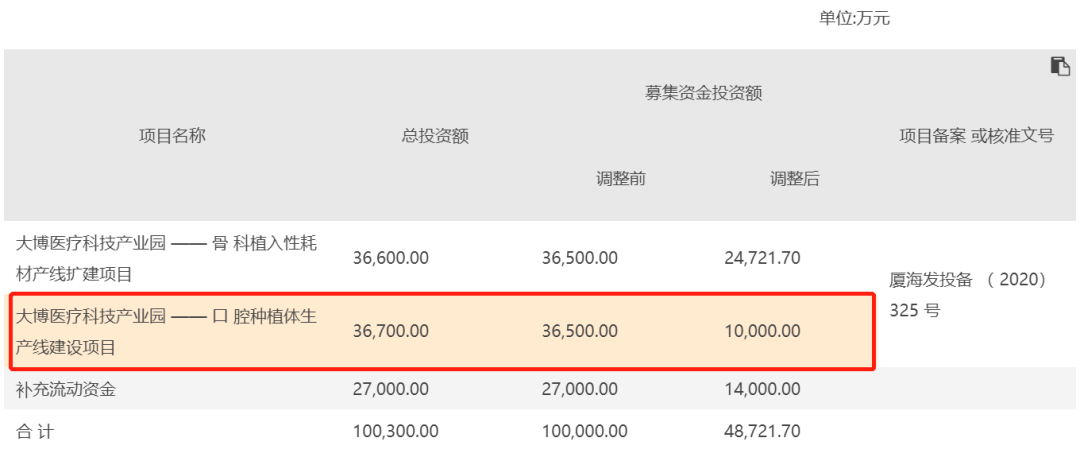Viewport: 1080px width, 461px height.
Task: Select the 项目名称 column header
Action: point(172,136)
